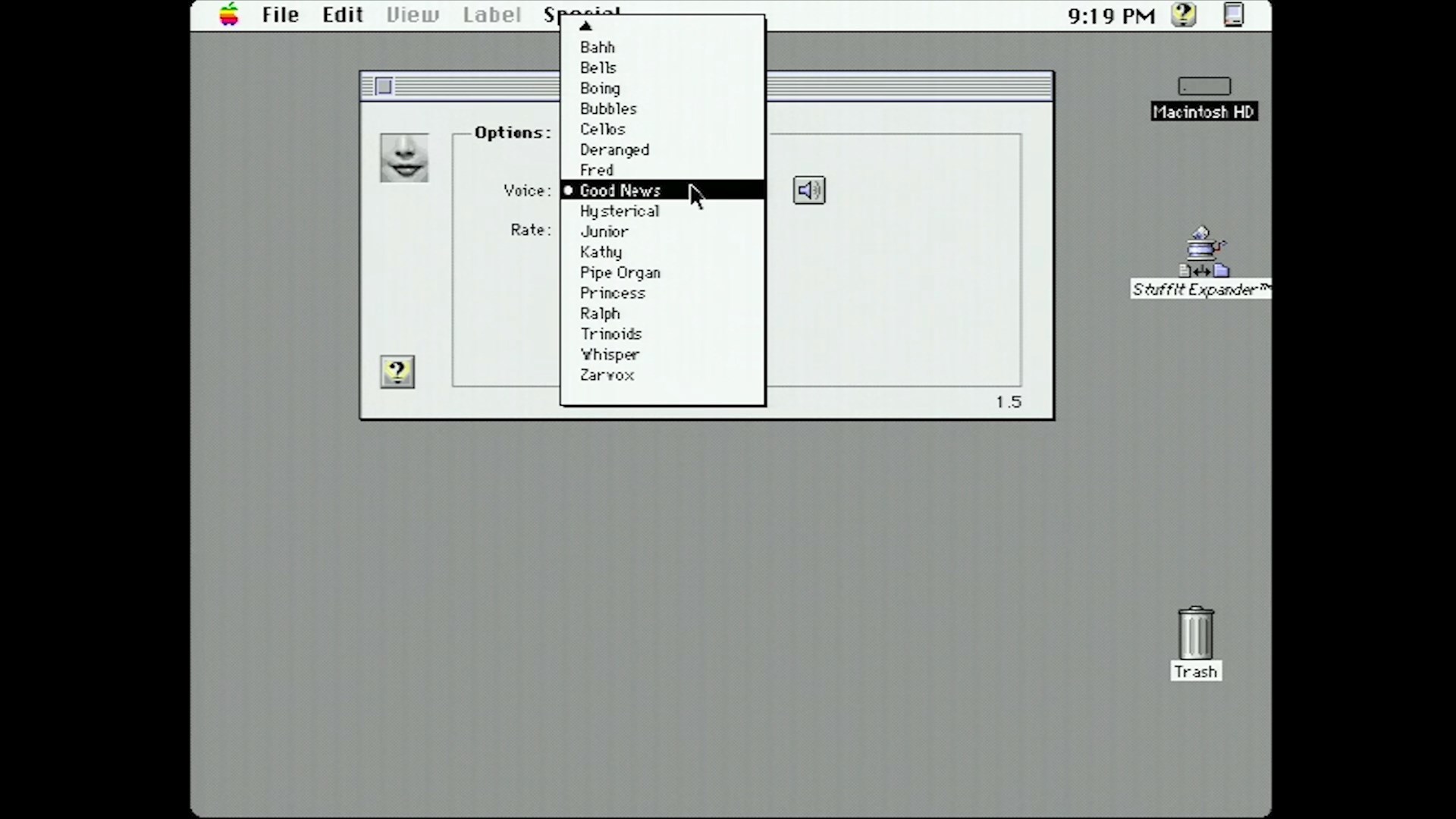Viewport: 1456px width, 819px height.
Task: Click the question mark help icon
Action: [397, 371]
